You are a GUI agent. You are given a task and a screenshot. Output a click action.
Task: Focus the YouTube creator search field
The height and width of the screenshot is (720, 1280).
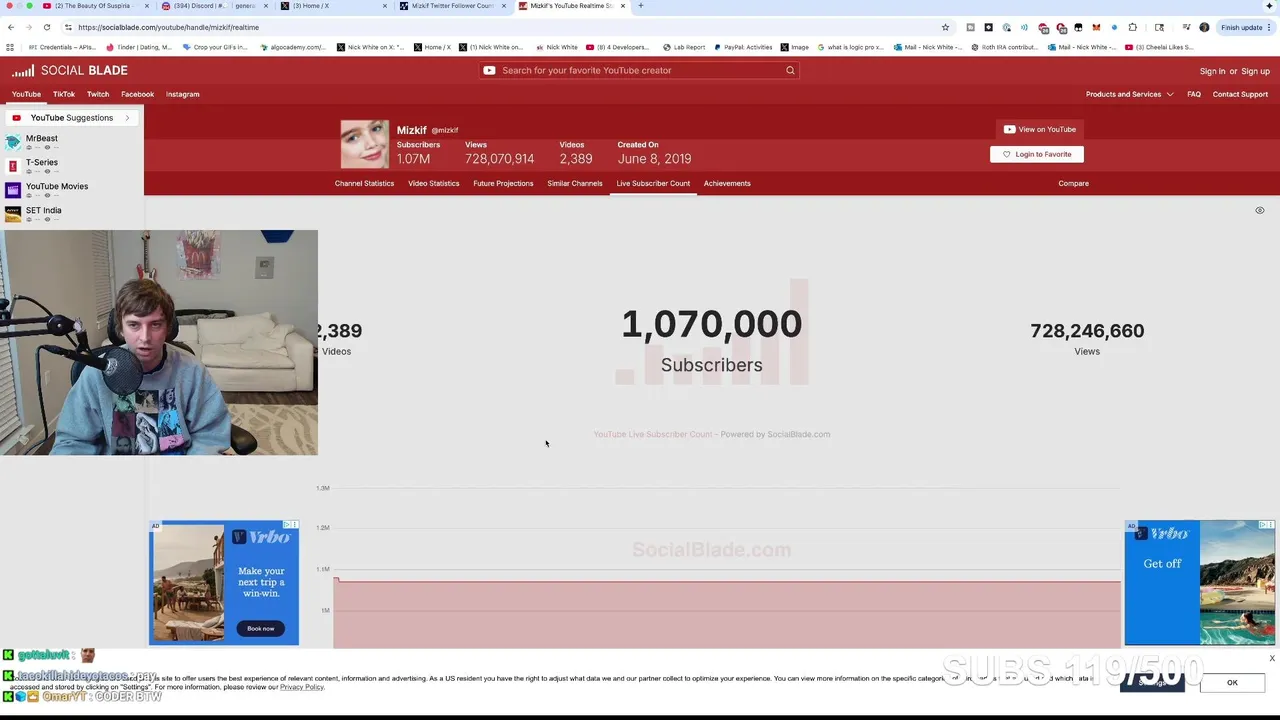click(639, 70)
